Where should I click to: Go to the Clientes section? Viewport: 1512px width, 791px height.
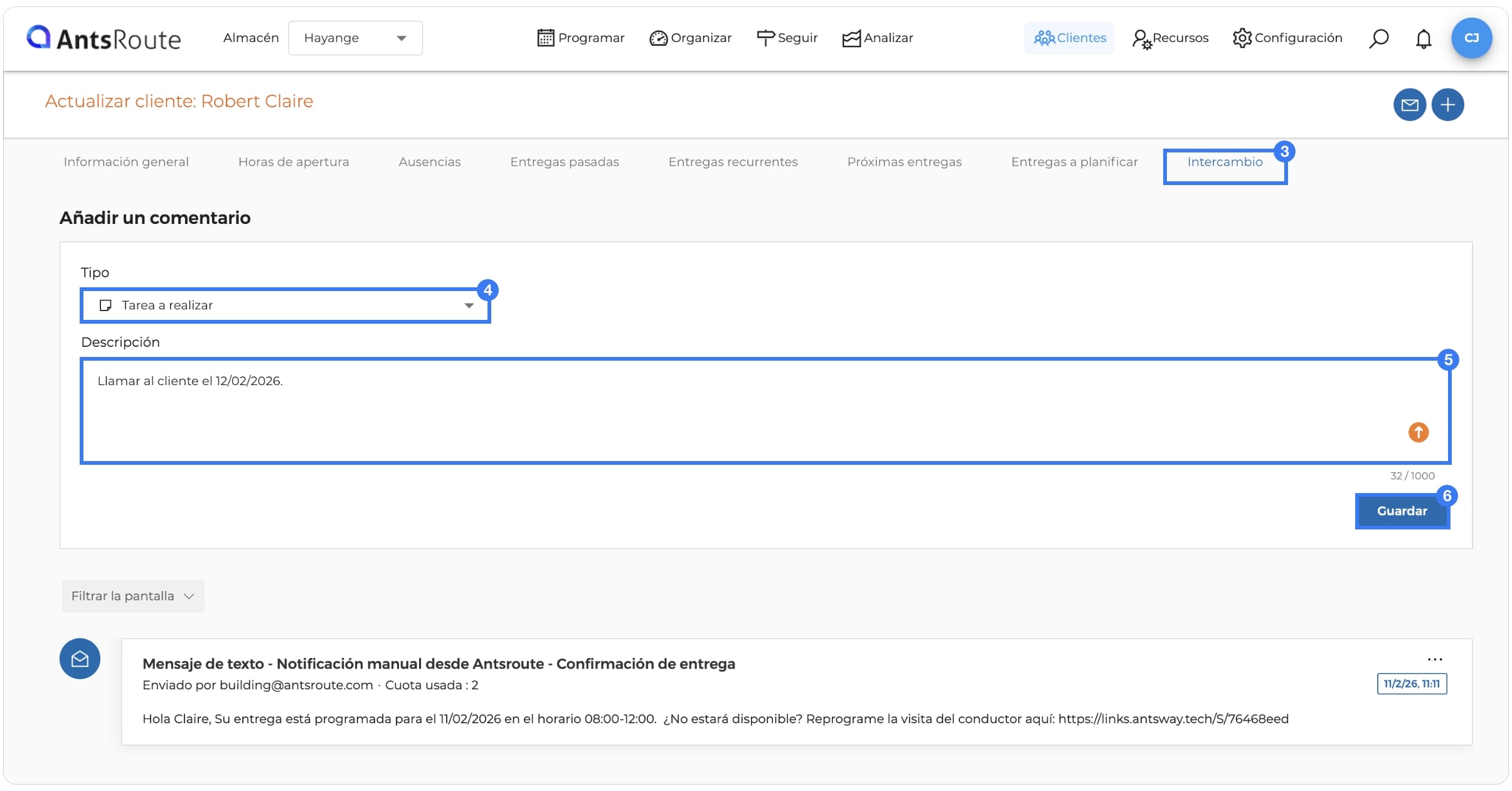click(1070, 38)
